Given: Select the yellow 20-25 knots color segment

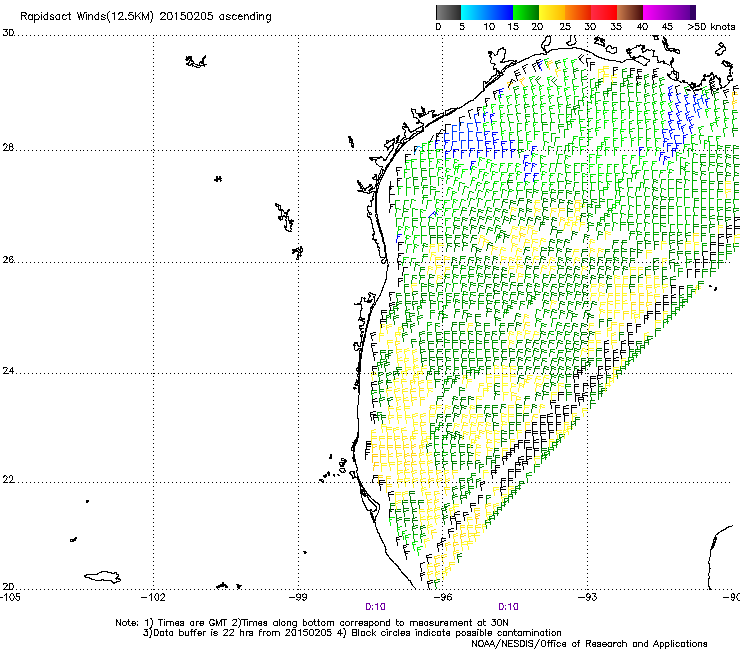Looking at the screenshot, I should pyautogui.click(x=552, y=12).
